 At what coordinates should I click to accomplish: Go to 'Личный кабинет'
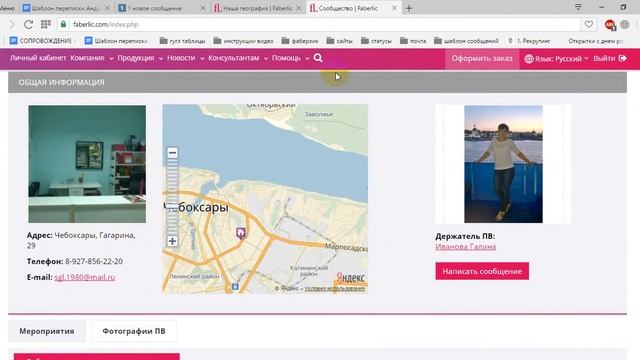click(38, 58)
